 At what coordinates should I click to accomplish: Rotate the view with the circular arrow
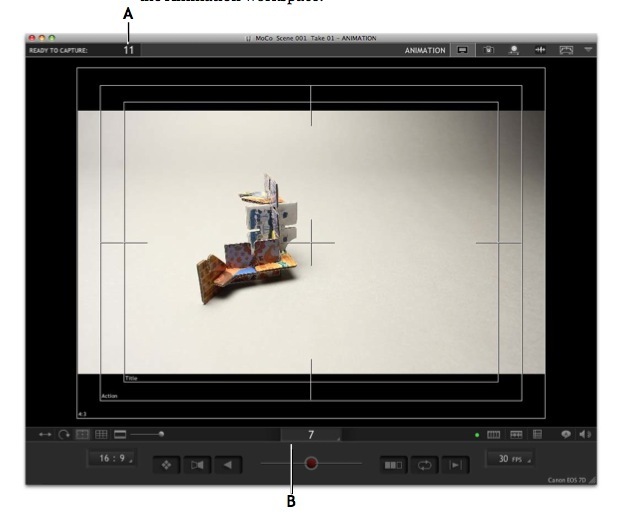[x=64, y=435]
